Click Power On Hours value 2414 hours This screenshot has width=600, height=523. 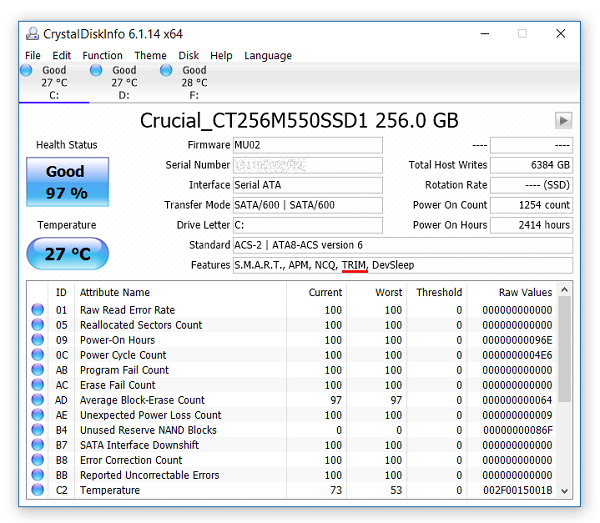click(532, 225)
